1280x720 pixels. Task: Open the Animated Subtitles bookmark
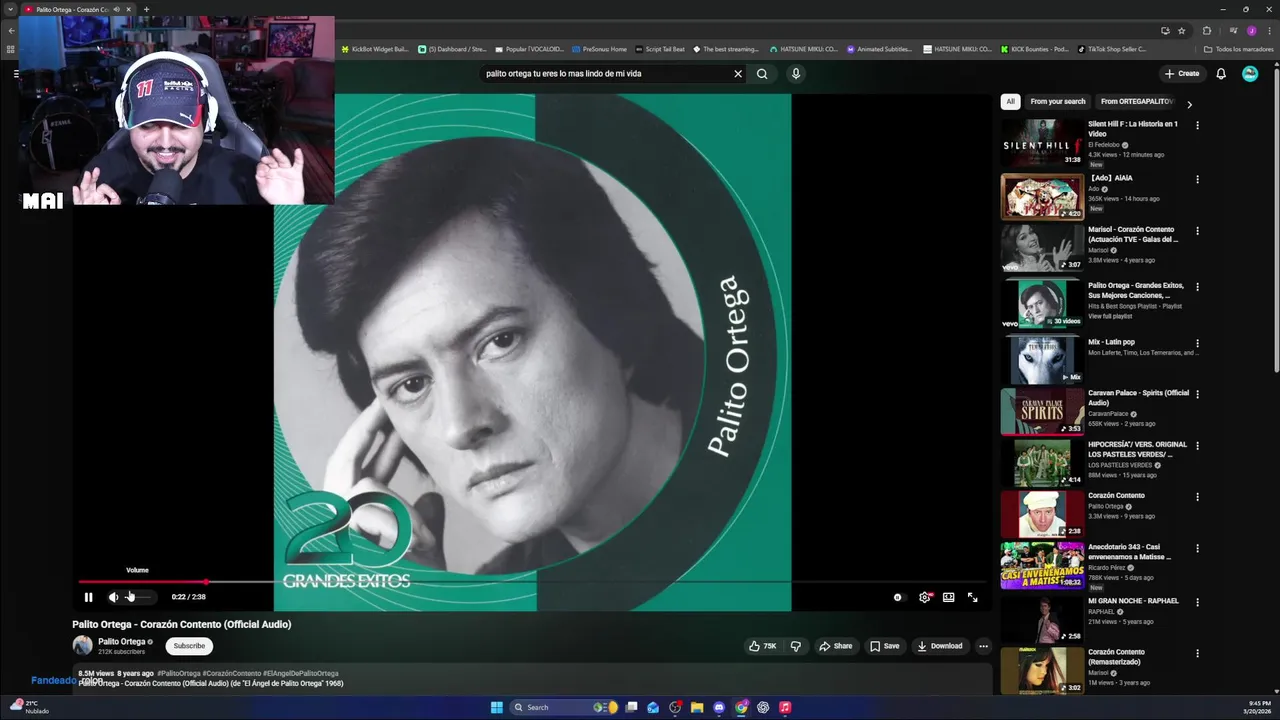click(x=879, y=49)
